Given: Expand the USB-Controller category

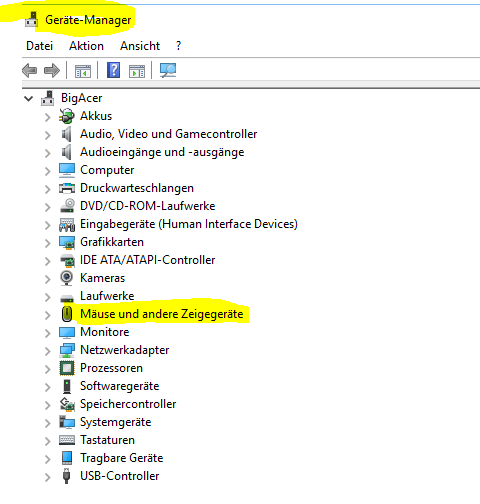Looking at the screenshot, I should click(x=48, y=477).
